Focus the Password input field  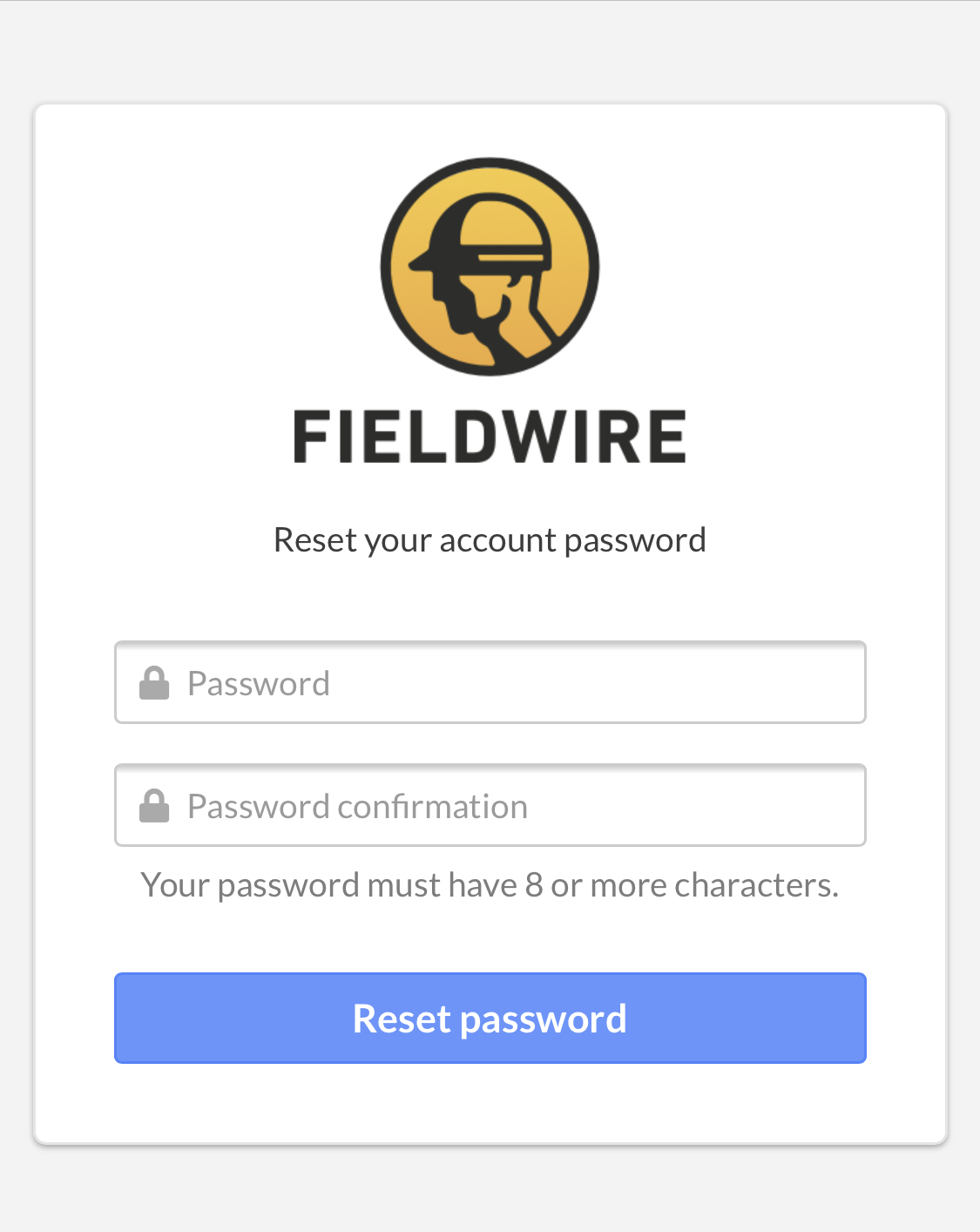[x=523, y=683]
